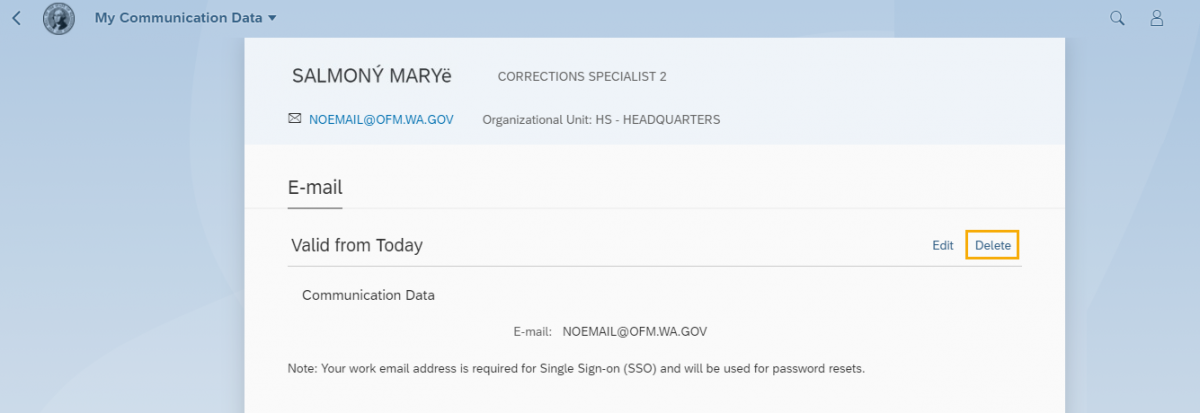Click the Washington state seal logo
The height and width of the screenshot is (413, 1200).
pos(59,18)
